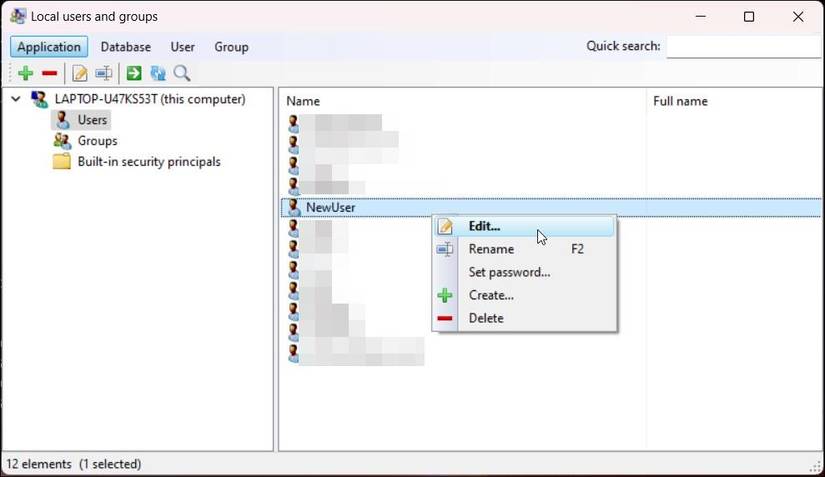This screenshot has width=825, height=477.
Task: Click the green plus Create toolbar icon
Action: 25,73
